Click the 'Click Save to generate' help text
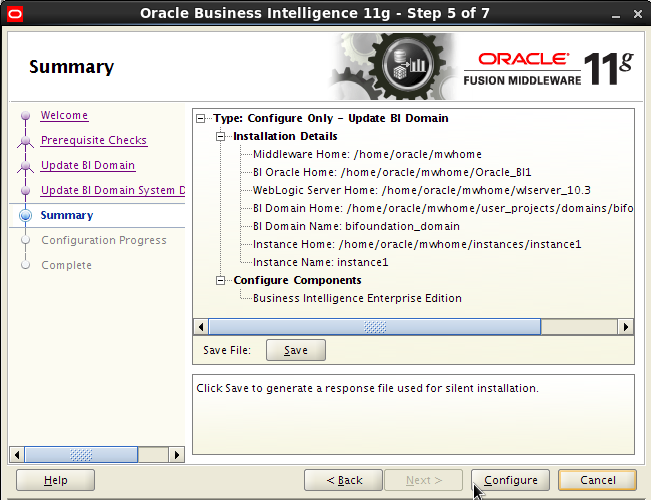The height and width of the screenshot is (500, 651). 367,389
